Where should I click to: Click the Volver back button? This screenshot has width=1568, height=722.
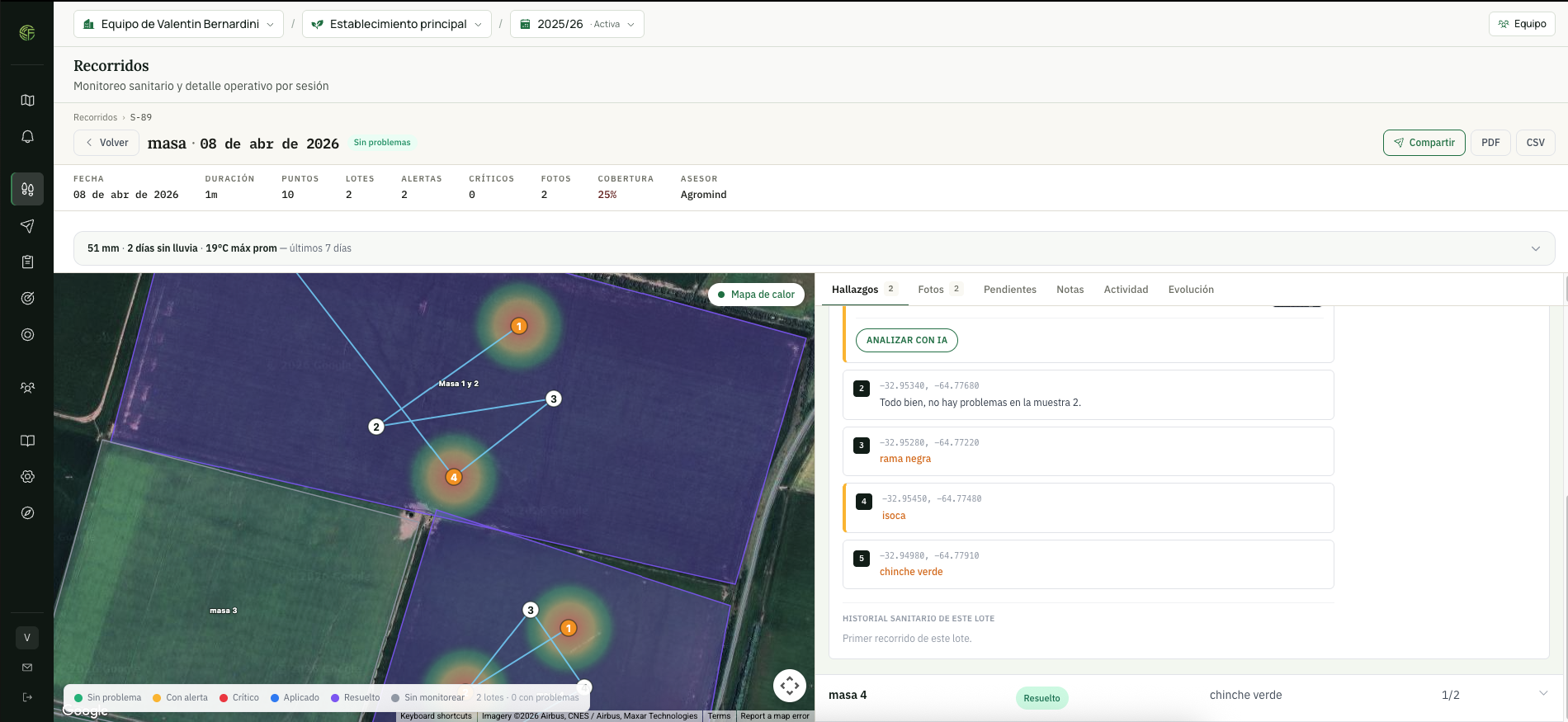tap(106, 143)
